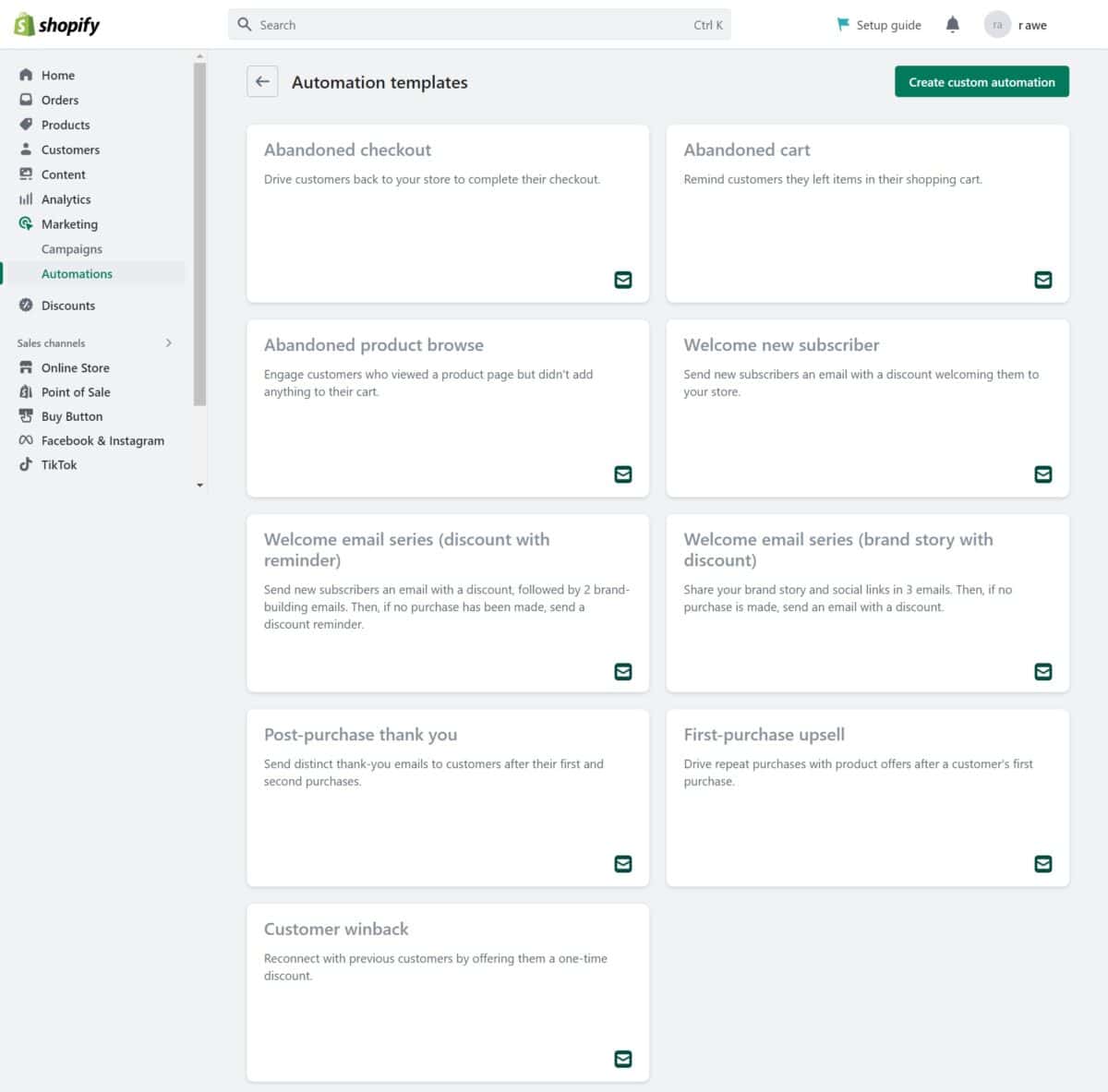This screenshot has width=1108, height=1092.
Task: Select Welcome new subscriber template title
Action: [x=781, y=344]
